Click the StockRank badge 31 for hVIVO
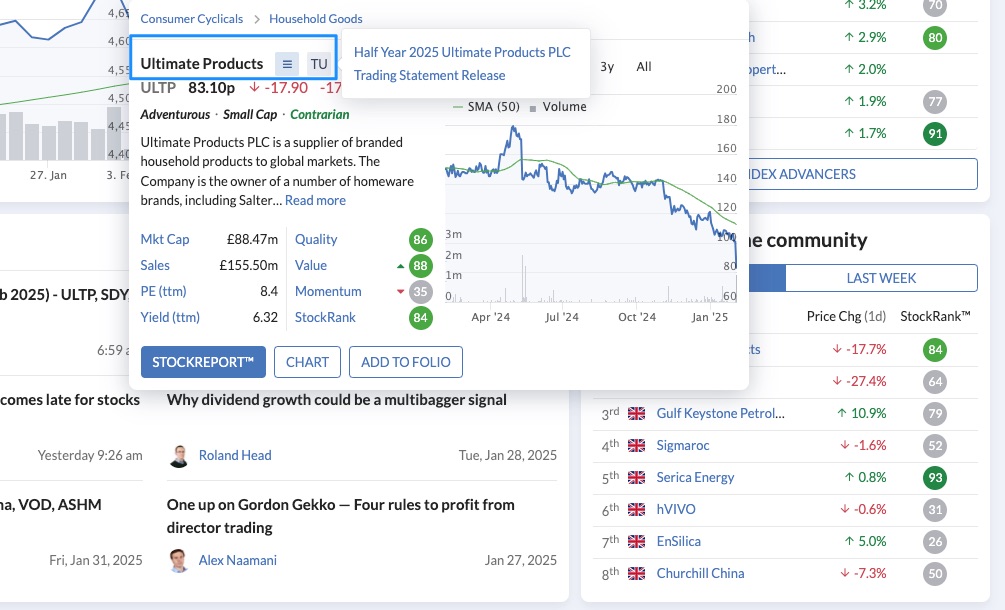This screenshot has width=1005, height=610. coord(935,509)
